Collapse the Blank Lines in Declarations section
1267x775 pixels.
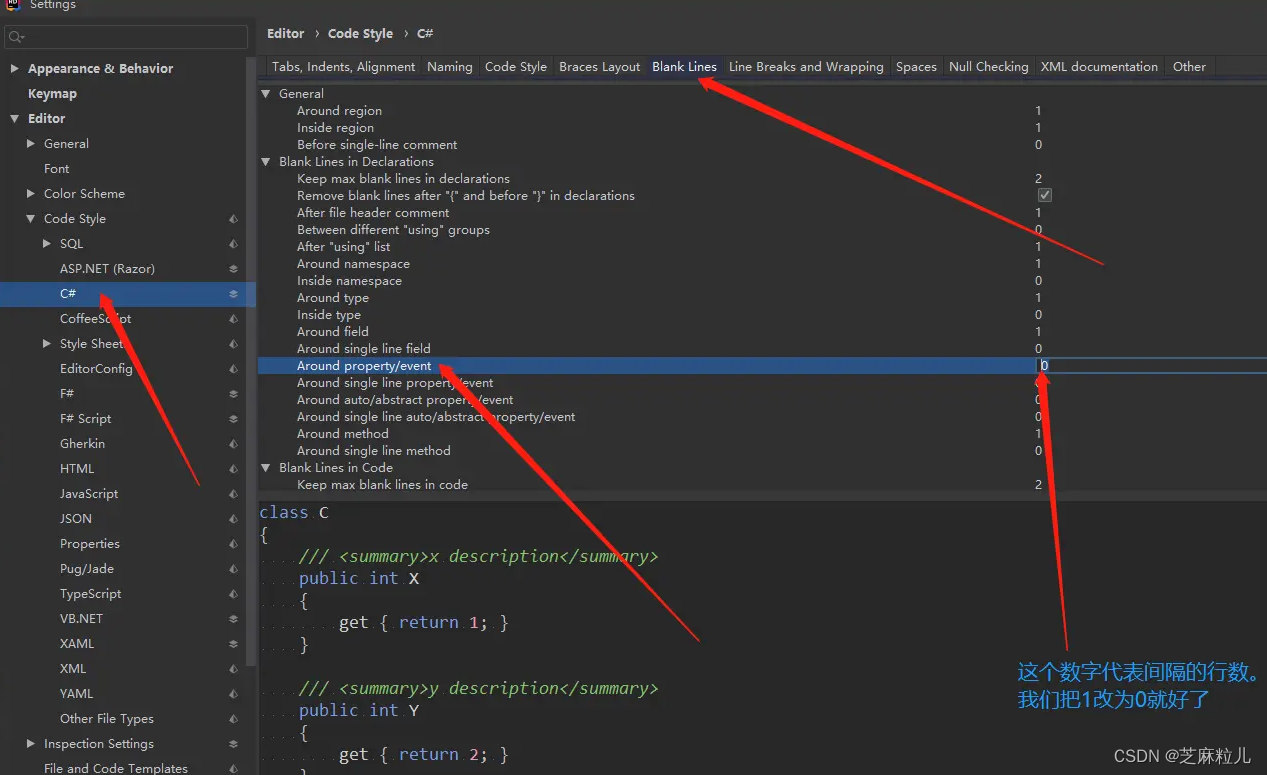(265, 161)
